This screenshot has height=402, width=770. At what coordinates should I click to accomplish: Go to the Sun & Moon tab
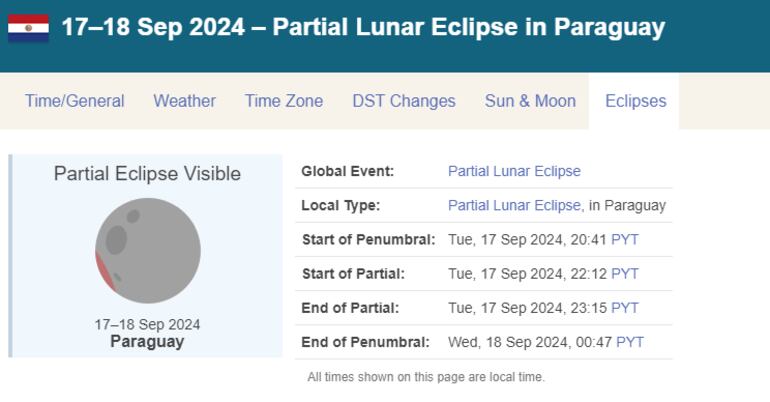(530, 101)
